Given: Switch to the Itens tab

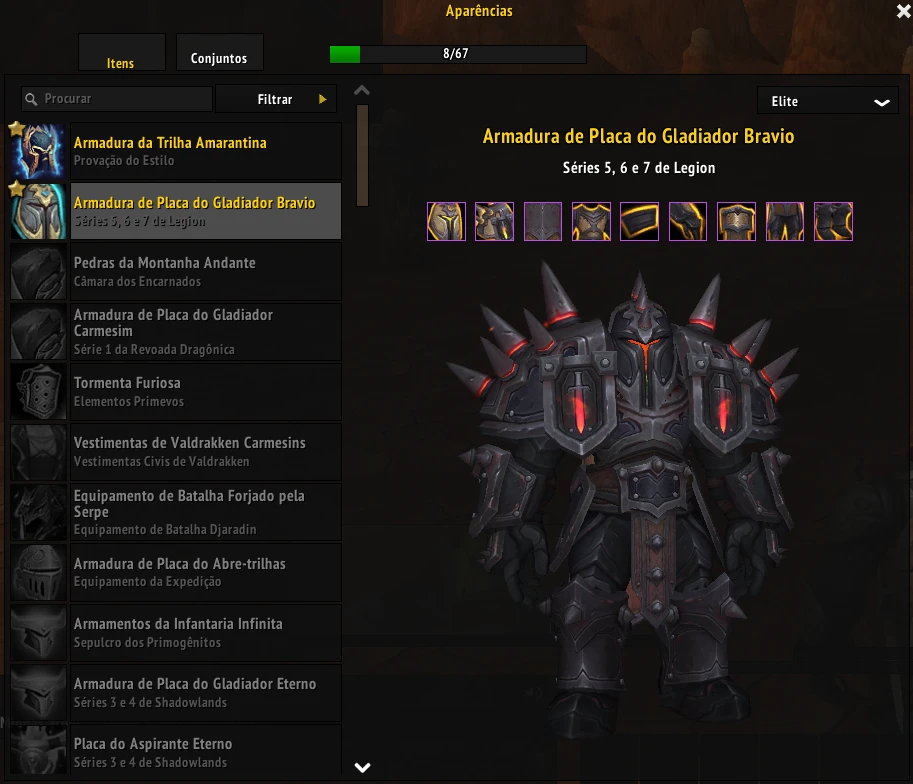Looking at the screenshot, I should click(121, 53).
